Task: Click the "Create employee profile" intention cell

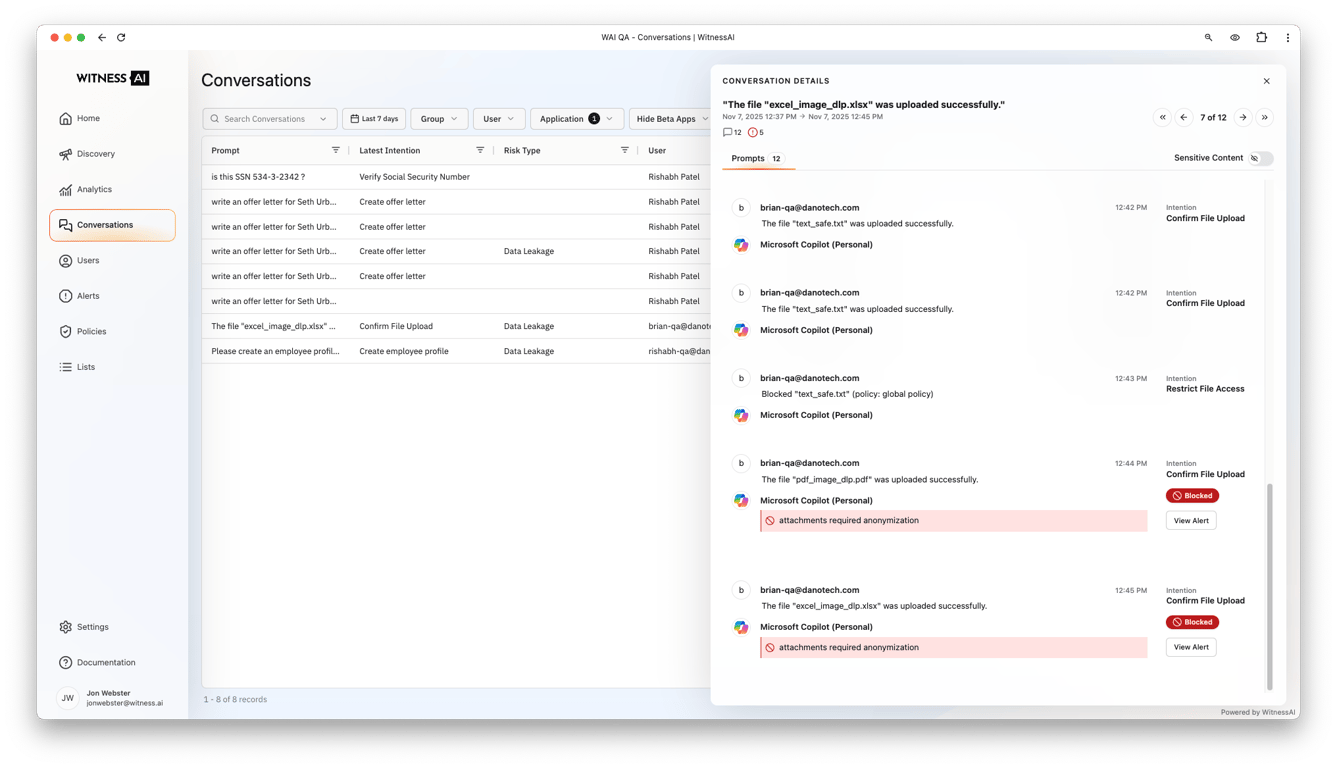Action: (x=404, y=351)
